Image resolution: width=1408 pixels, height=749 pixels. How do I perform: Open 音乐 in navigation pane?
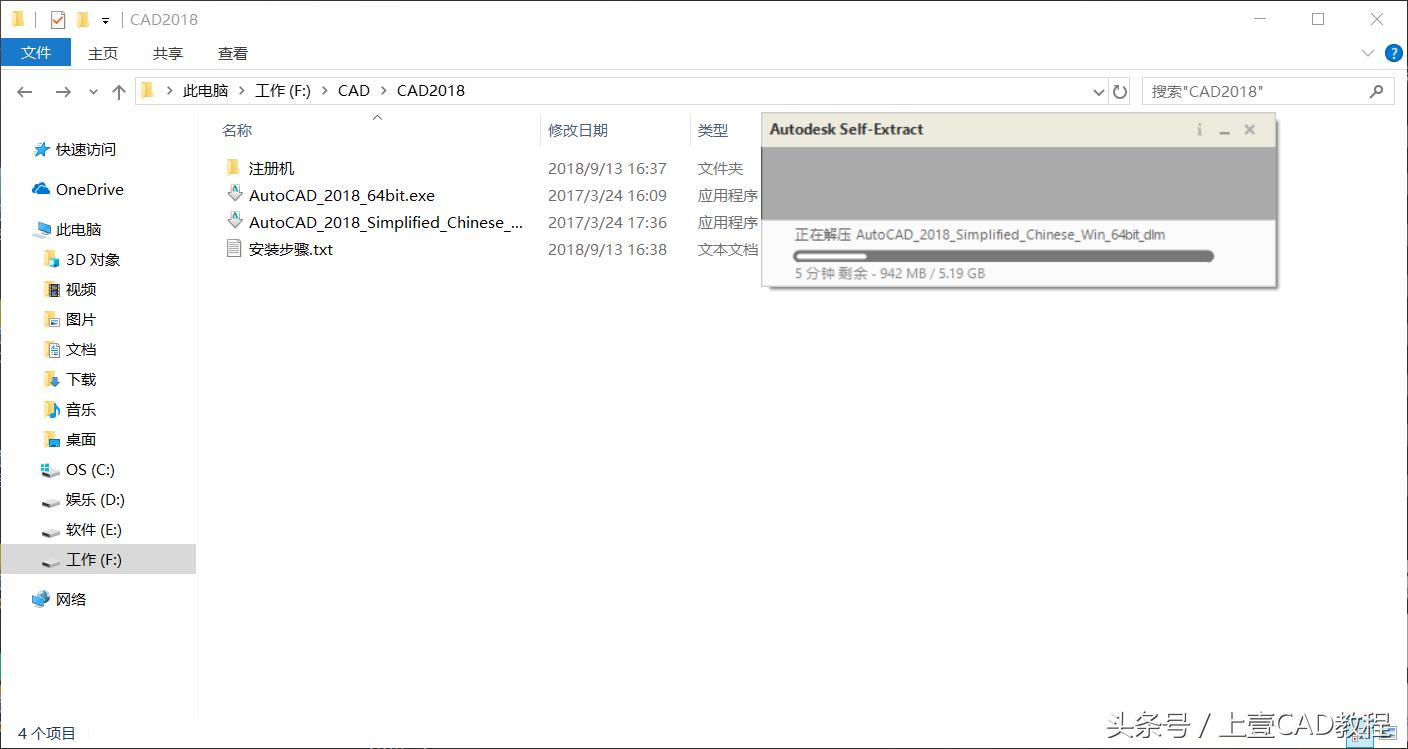[x=81, y=409]
